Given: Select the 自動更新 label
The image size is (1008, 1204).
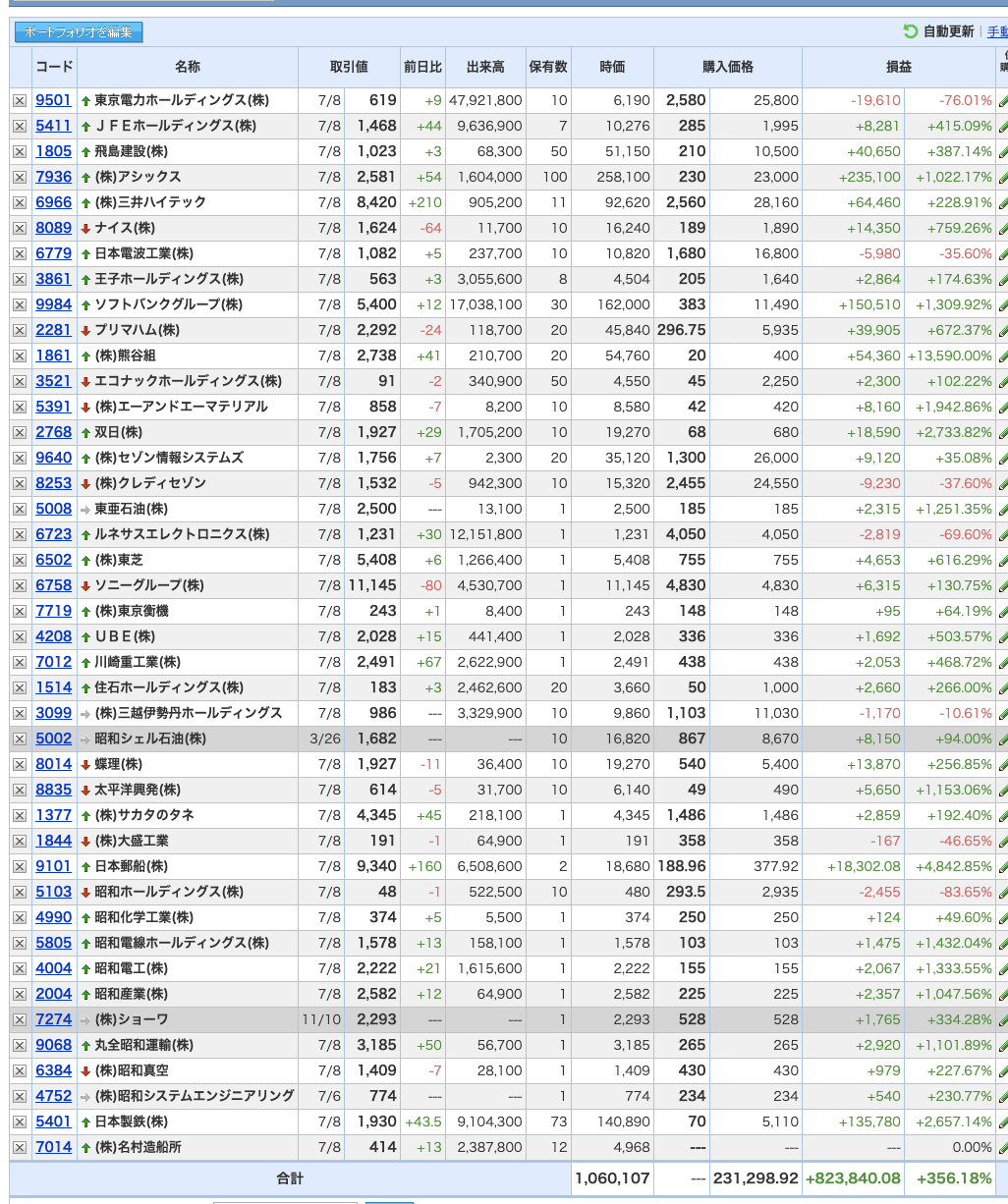Looking at the screenshot, I should pyautogui.click(x=948, y=31).
